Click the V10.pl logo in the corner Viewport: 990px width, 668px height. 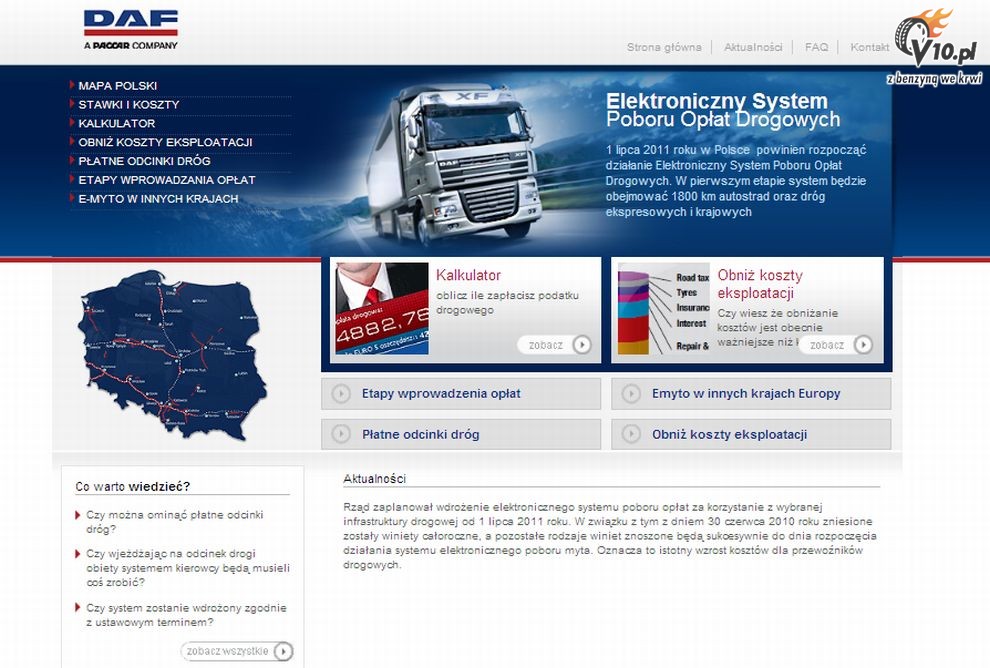[x=936, y=46]
